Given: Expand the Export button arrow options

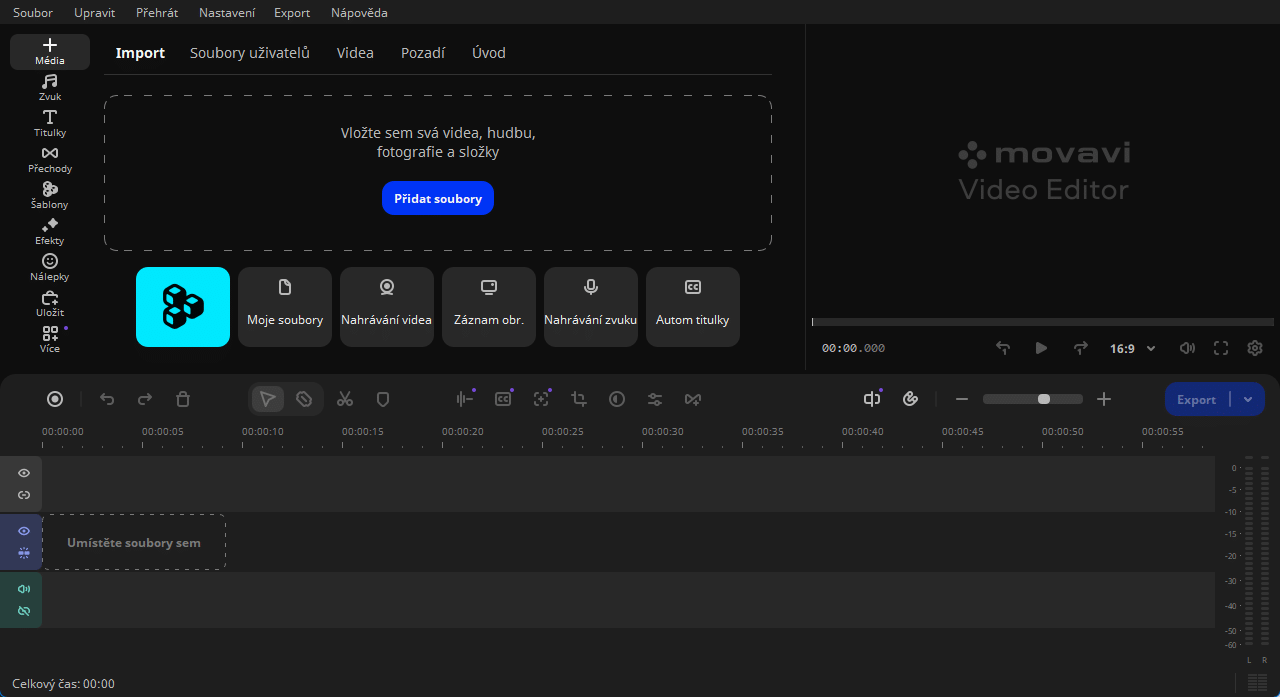Looking at the screenshot, I should tap(1248, 399).
